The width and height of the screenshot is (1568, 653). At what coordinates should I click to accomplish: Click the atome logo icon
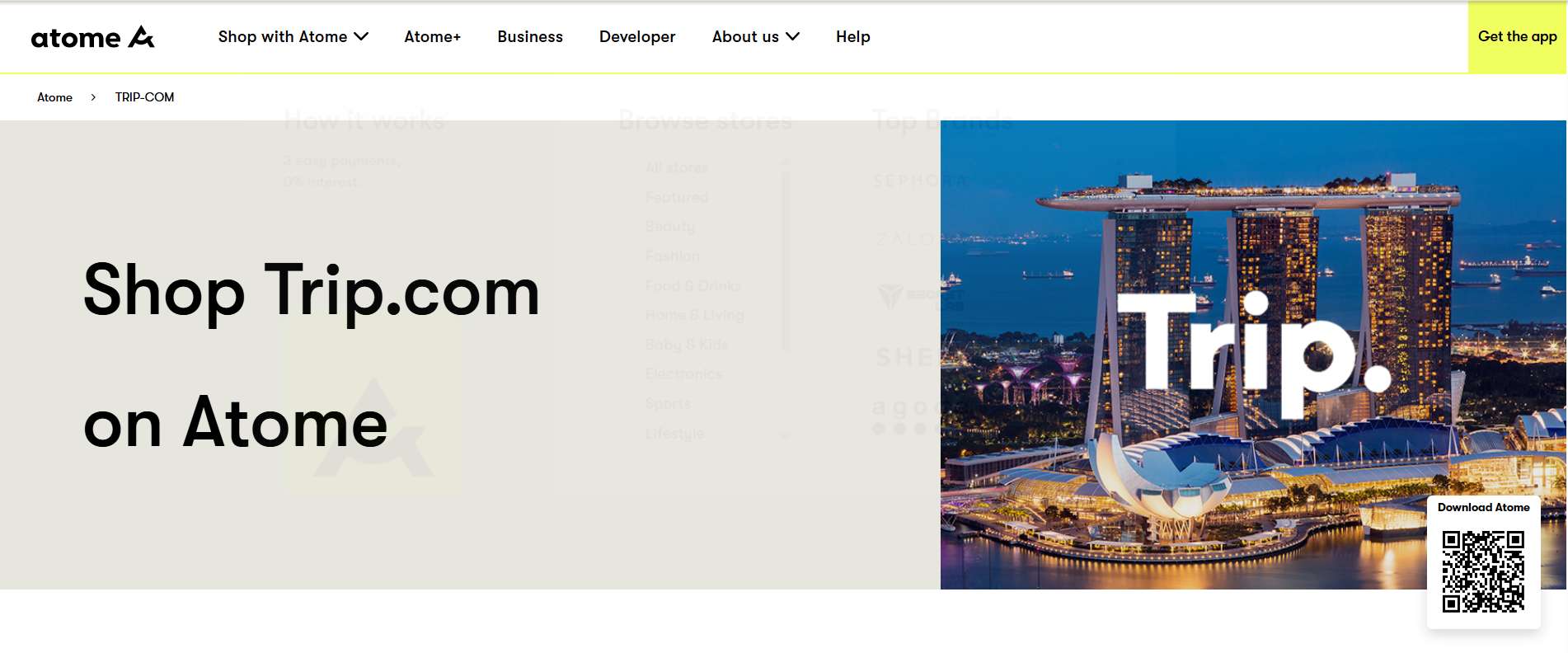coord(142,37)
